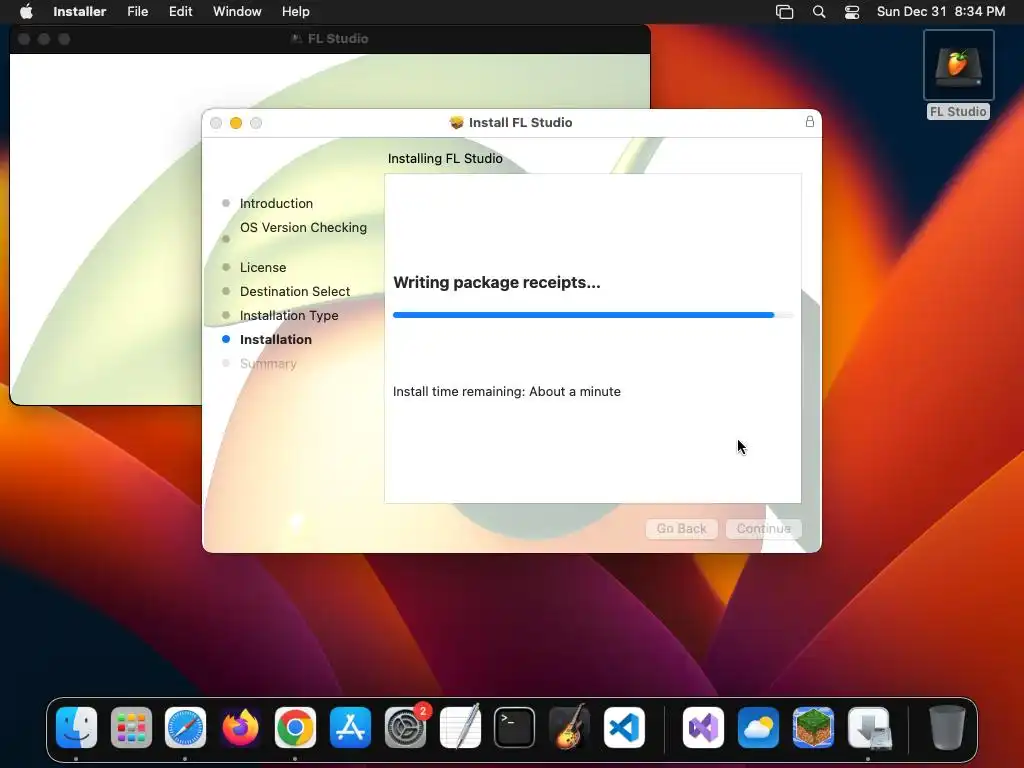Select the Summary step
The width and height of the screenshot is (1024, 768).
tap(268, 364)
